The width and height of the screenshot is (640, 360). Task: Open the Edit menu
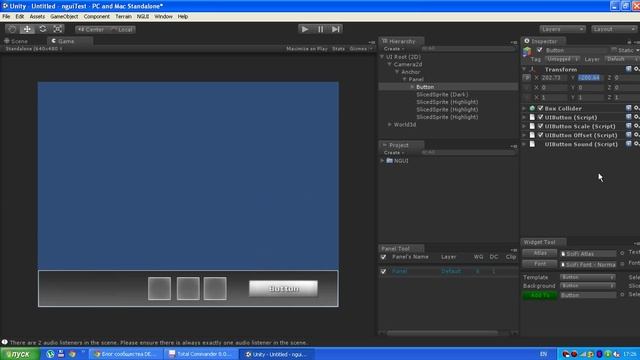coord(20,17)
